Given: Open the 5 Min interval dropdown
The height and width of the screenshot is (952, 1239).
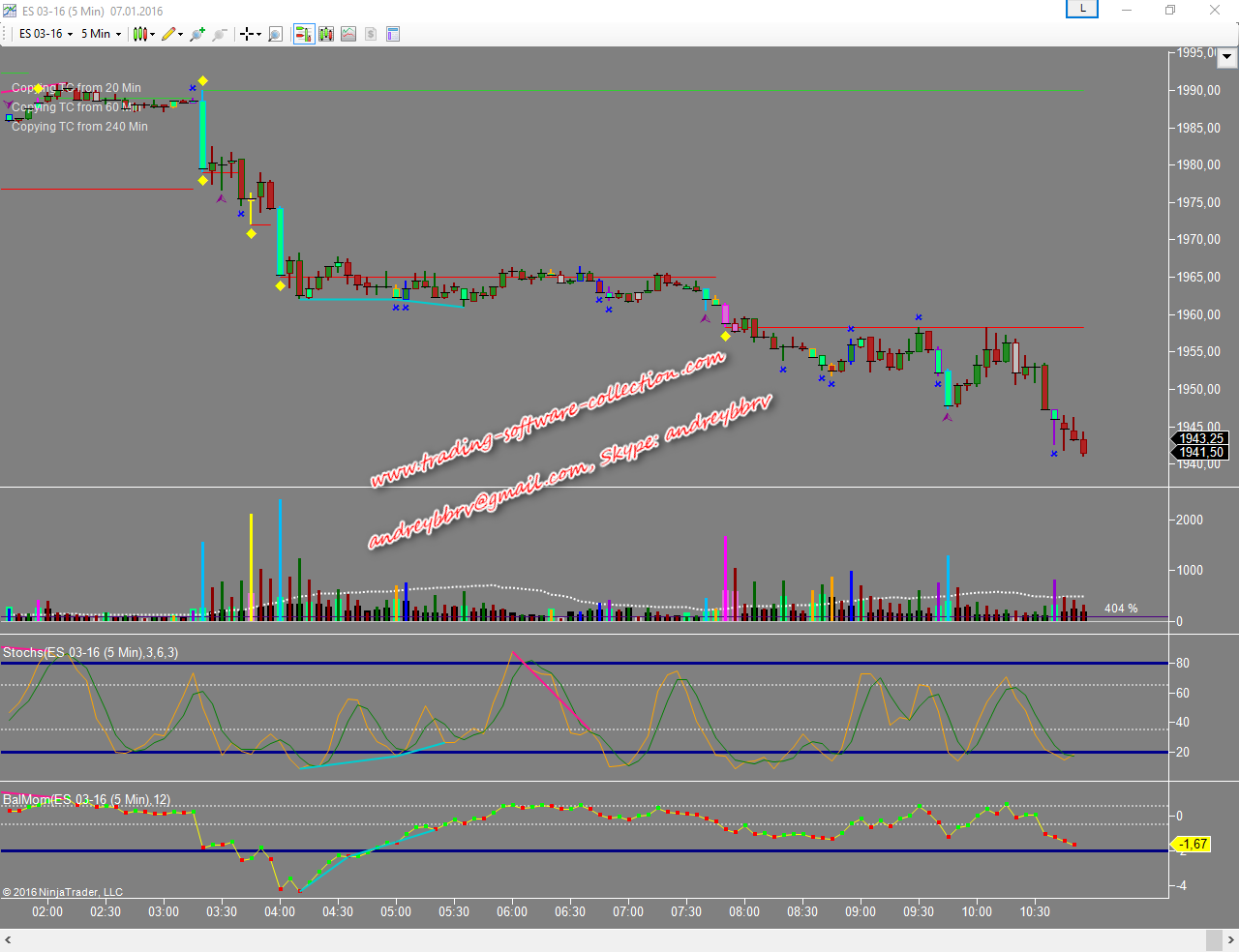Looking at the screenshot, I should click(x=101, y=34).
